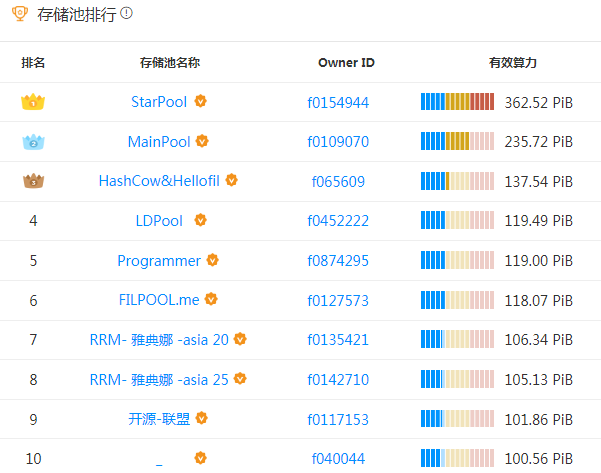Open owner ID f0127573
Viewport: 601px width, 473px height.
point(338,300)
